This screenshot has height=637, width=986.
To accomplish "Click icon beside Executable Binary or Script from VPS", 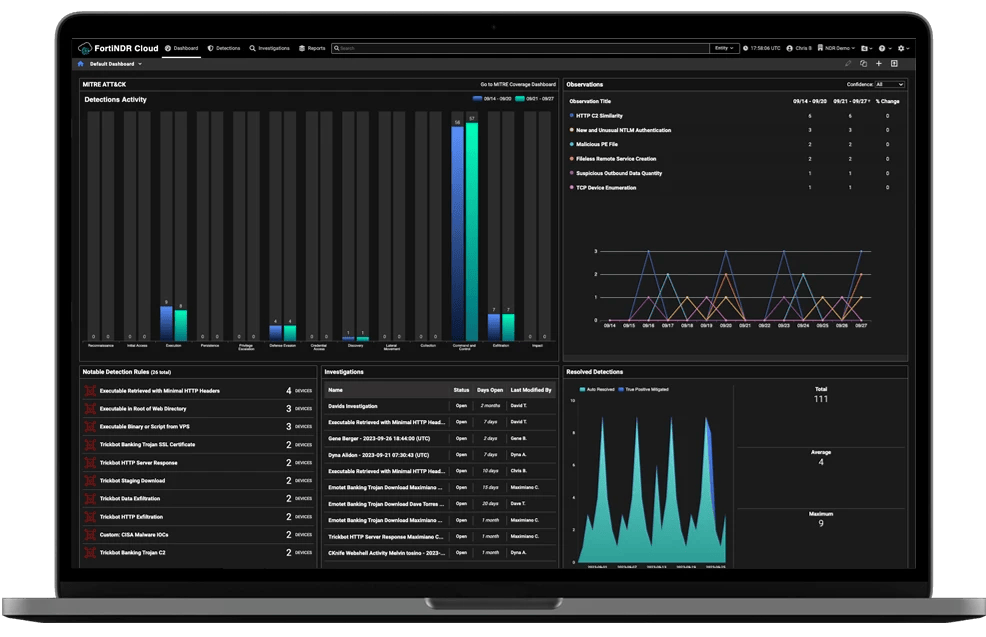I will [91, 427].
